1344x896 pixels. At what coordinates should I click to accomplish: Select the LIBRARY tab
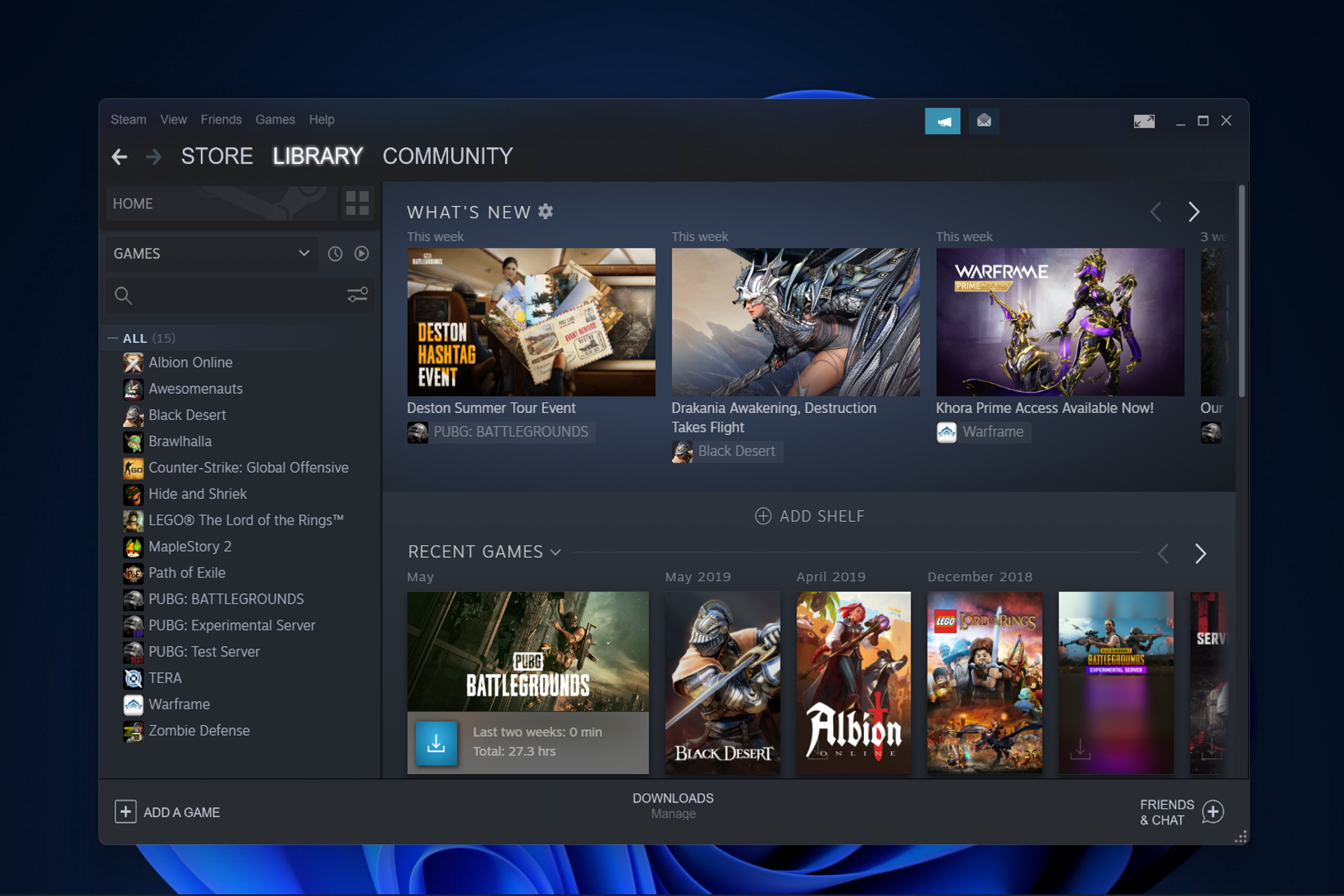click(317, 156)
